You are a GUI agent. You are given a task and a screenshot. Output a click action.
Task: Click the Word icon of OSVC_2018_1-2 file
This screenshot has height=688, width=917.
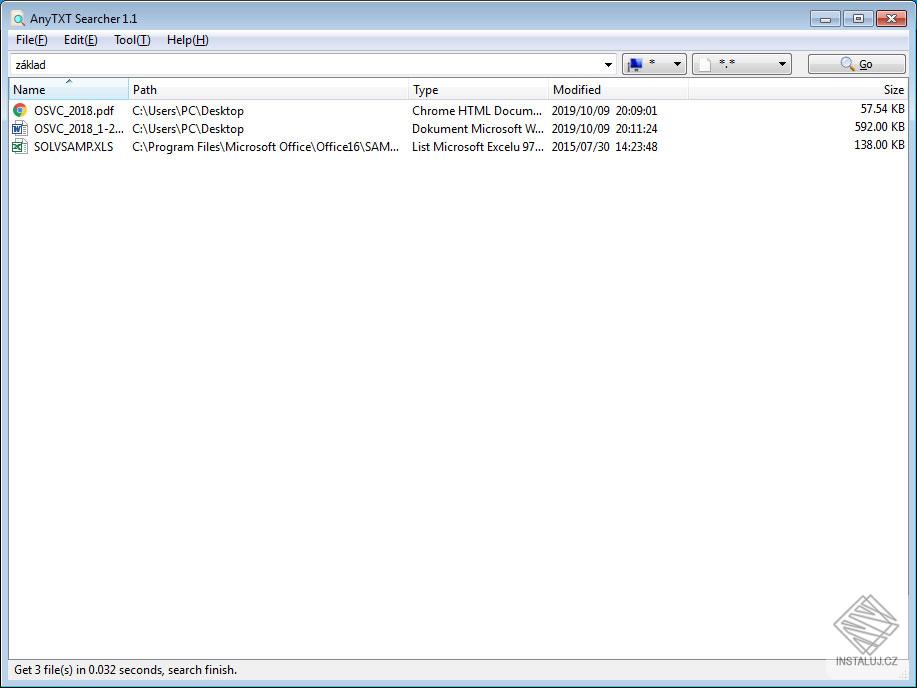coord(20,128)
